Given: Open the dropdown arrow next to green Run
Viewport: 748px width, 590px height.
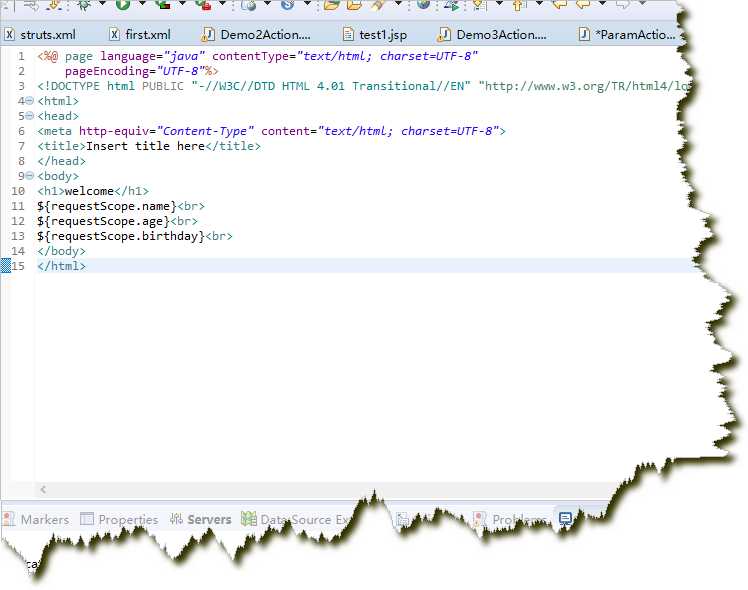Looking at the screenshot, I should [x=142, y=4].
